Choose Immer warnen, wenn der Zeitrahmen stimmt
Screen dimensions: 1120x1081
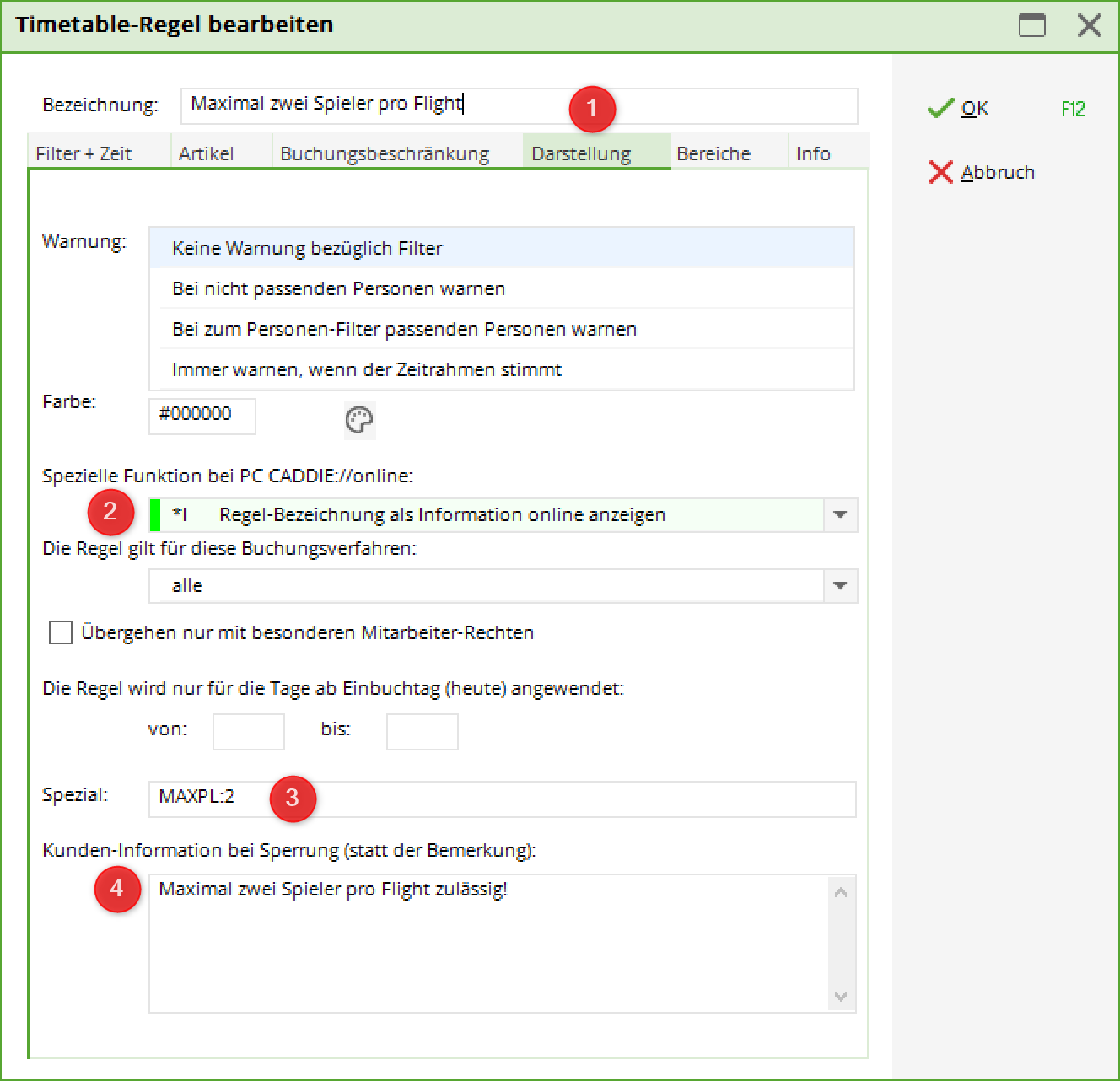367,369
